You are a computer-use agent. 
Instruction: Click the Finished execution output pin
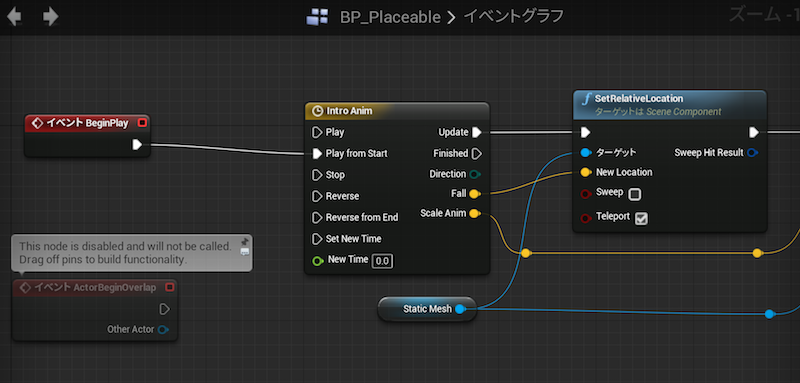(477, 154)
